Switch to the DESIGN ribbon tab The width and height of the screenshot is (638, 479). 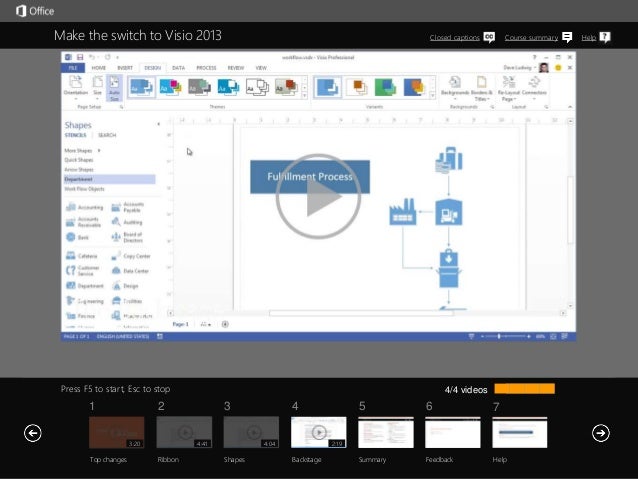pos(153,68)
